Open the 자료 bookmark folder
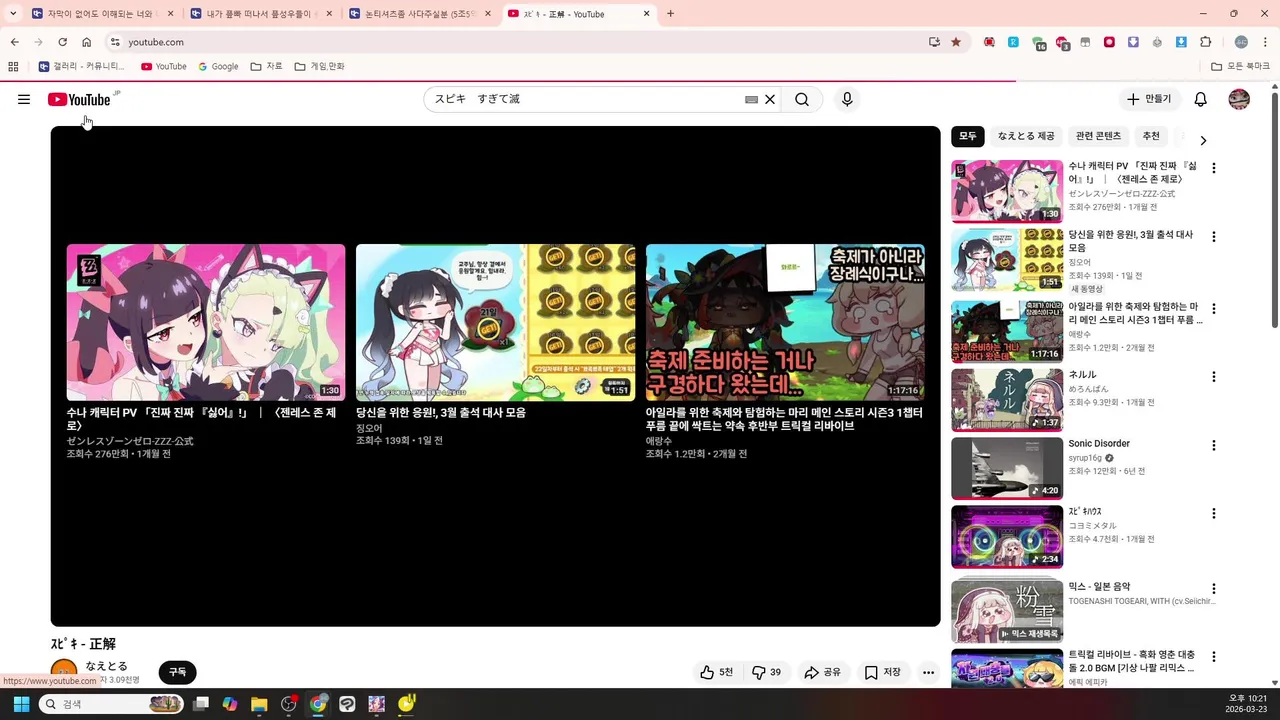 click(267, 67)
